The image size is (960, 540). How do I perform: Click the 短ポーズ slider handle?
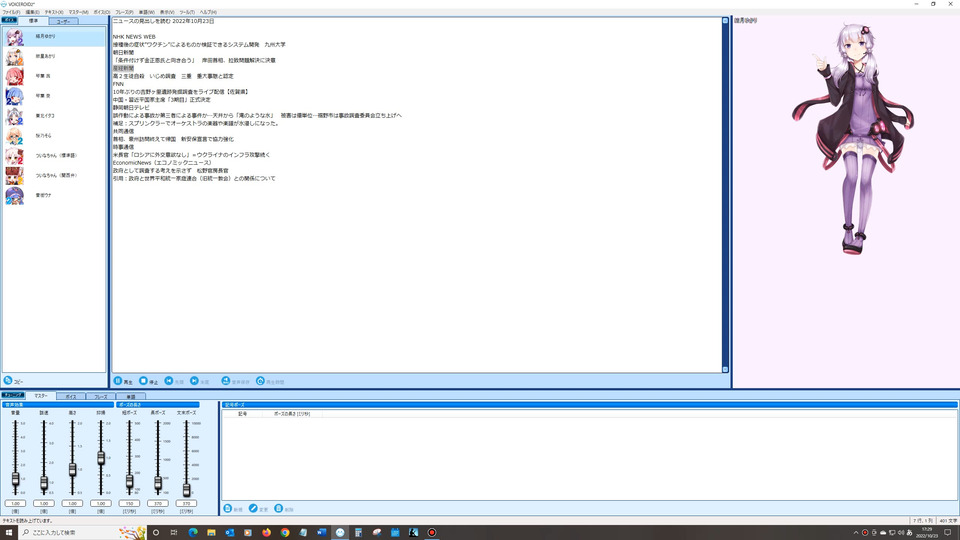[x=129, y=481]
